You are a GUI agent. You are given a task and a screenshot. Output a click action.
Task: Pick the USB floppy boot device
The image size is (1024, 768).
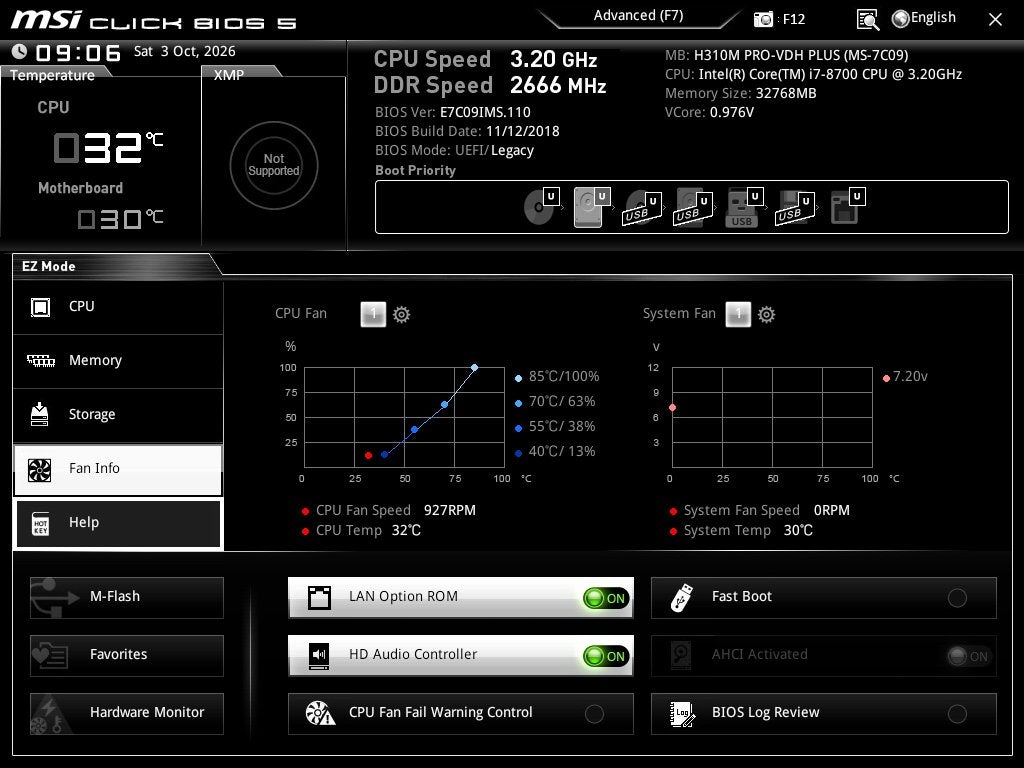click(795, 208)
